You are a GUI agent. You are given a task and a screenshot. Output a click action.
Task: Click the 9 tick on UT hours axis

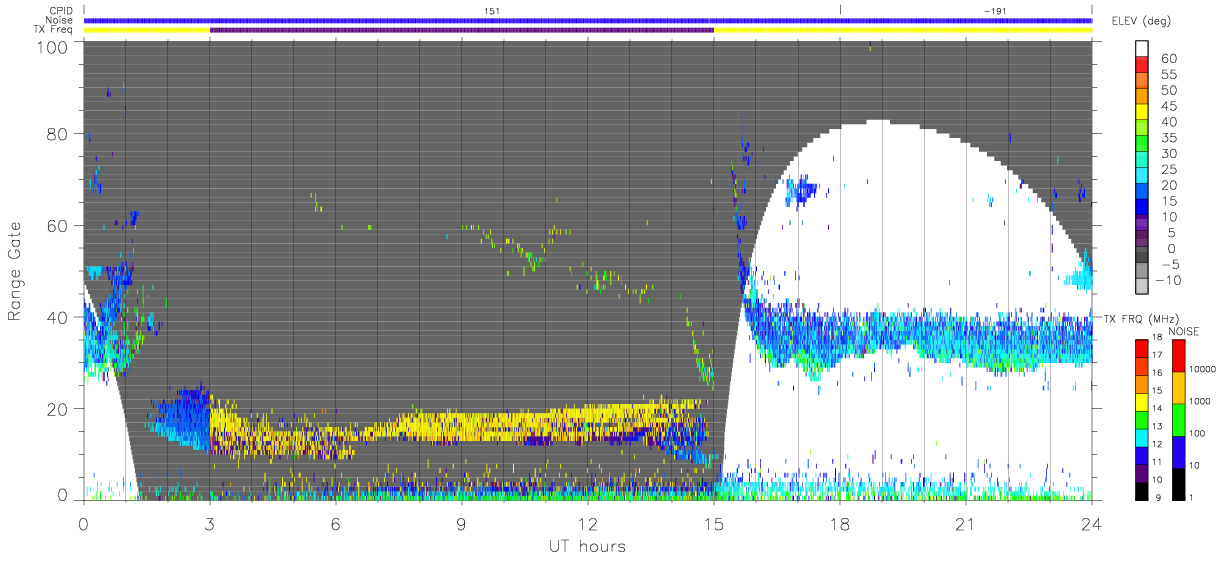(x=462, y=523)
